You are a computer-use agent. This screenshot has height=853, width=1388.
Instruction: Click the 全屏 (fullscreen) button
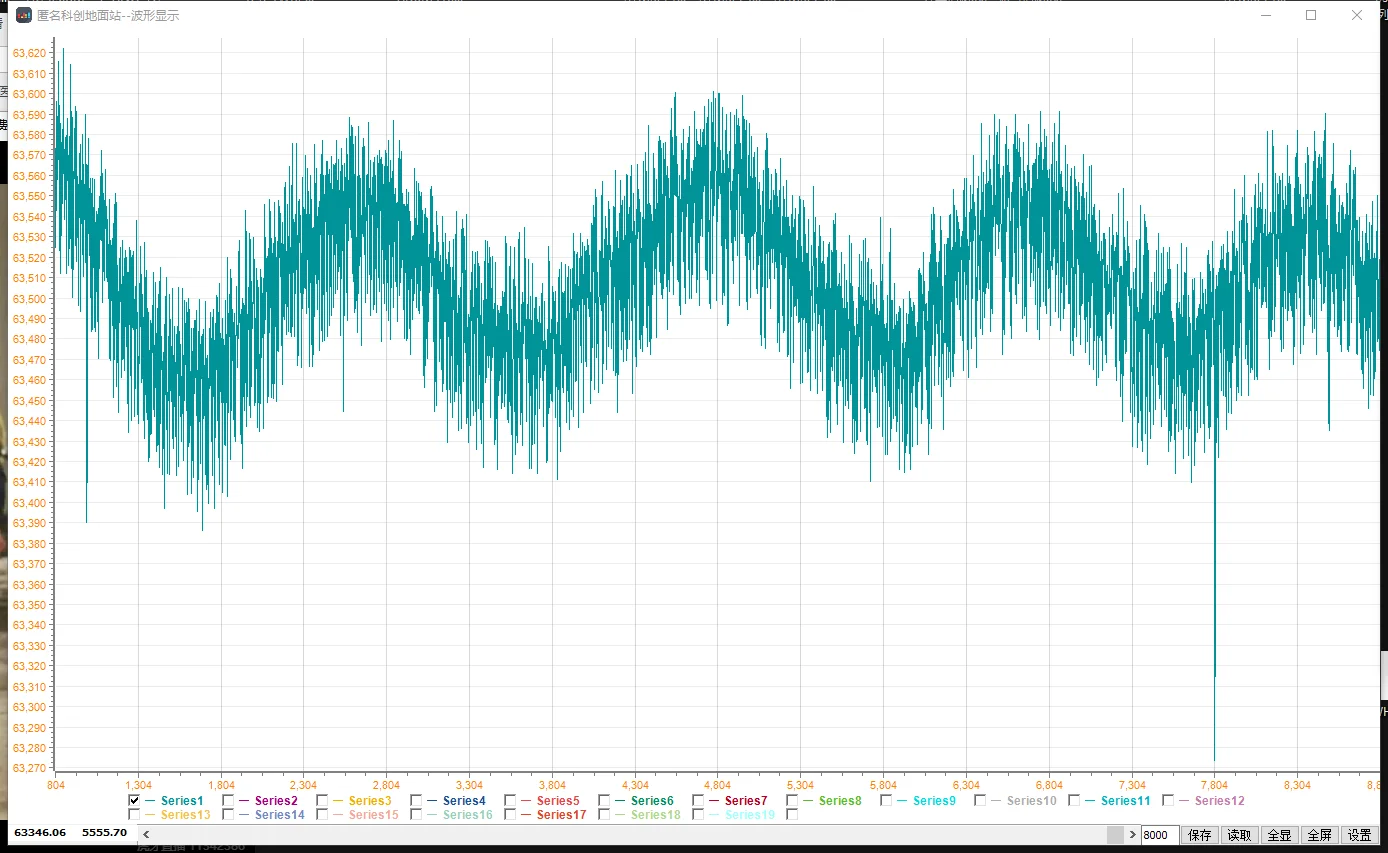tap(1319, 835)
